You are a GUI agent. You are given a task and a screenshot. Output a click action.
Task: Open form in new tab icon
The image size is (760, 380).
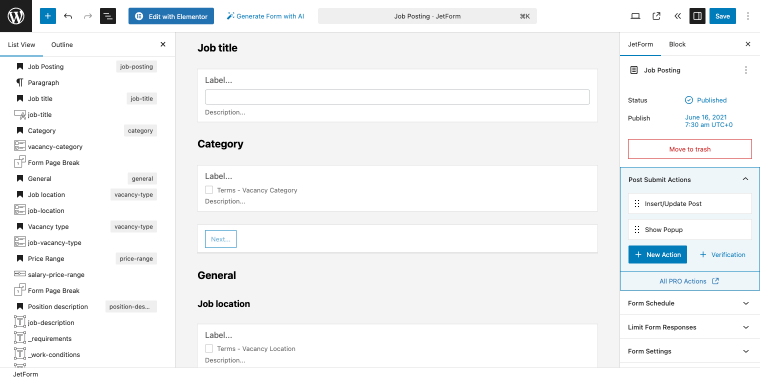(x=656, y=16)
